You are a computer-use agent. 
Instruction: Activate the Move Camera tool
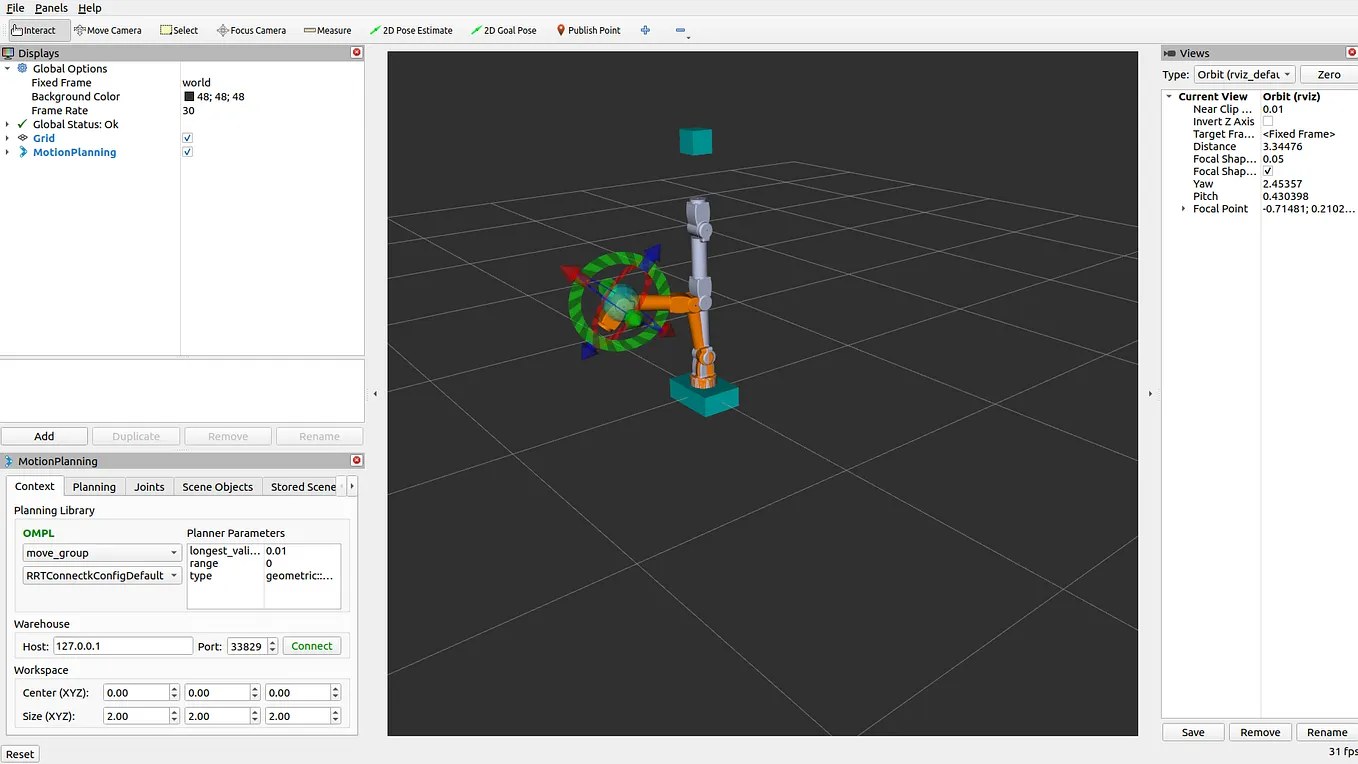pos(108,30)
